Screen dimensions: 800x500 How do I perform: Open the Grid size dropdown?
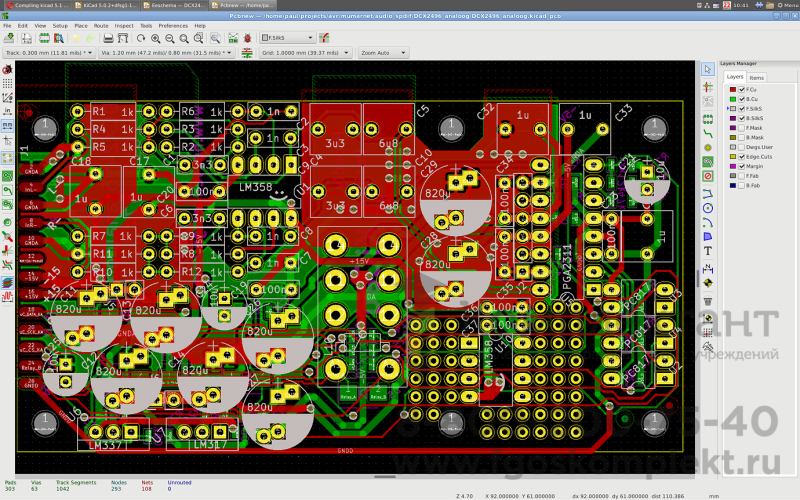305,53
